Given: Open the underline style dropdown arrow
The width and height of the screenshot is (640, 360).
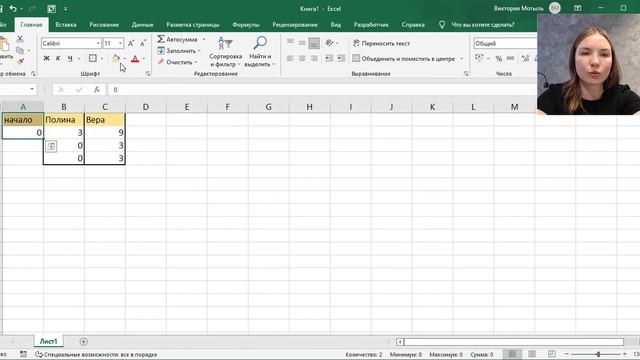Looking at the screenshot, I should [x=79, y=59].
